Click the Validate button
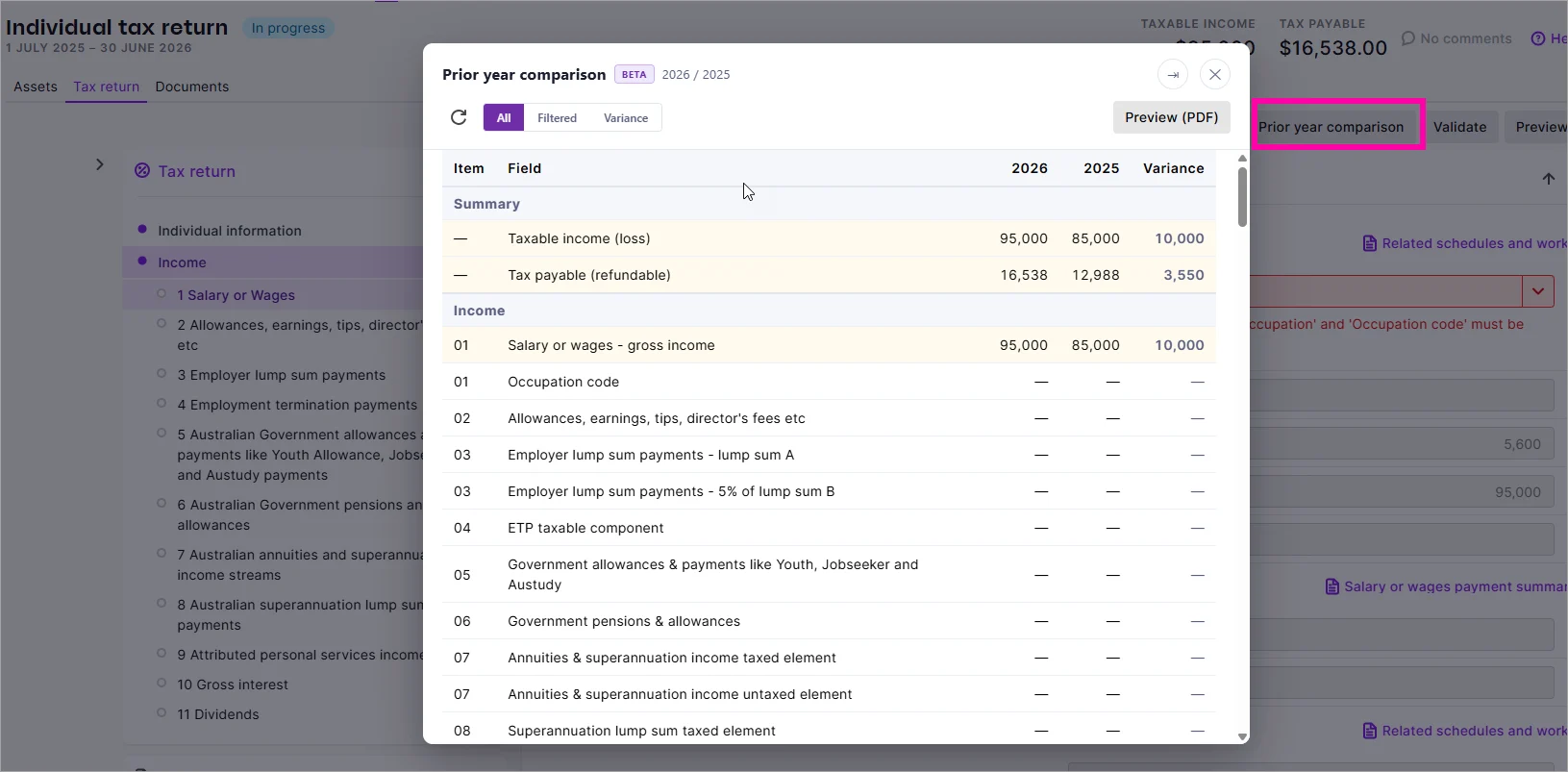 [x=1459, y=127]
